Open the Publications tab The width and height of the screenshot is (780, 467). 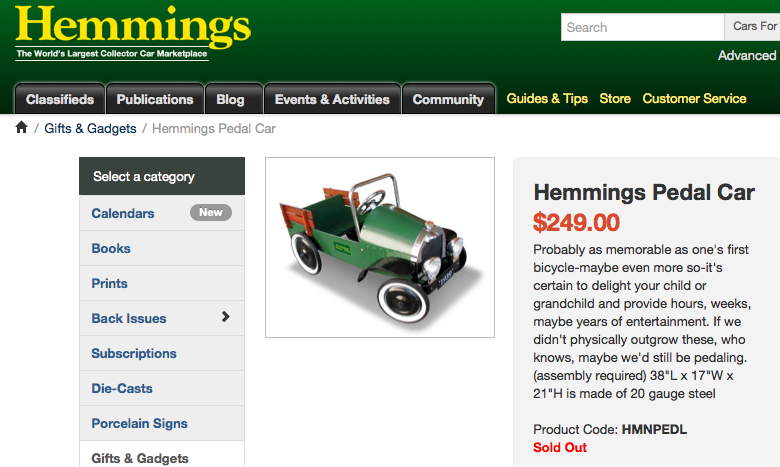click(155, 99)
